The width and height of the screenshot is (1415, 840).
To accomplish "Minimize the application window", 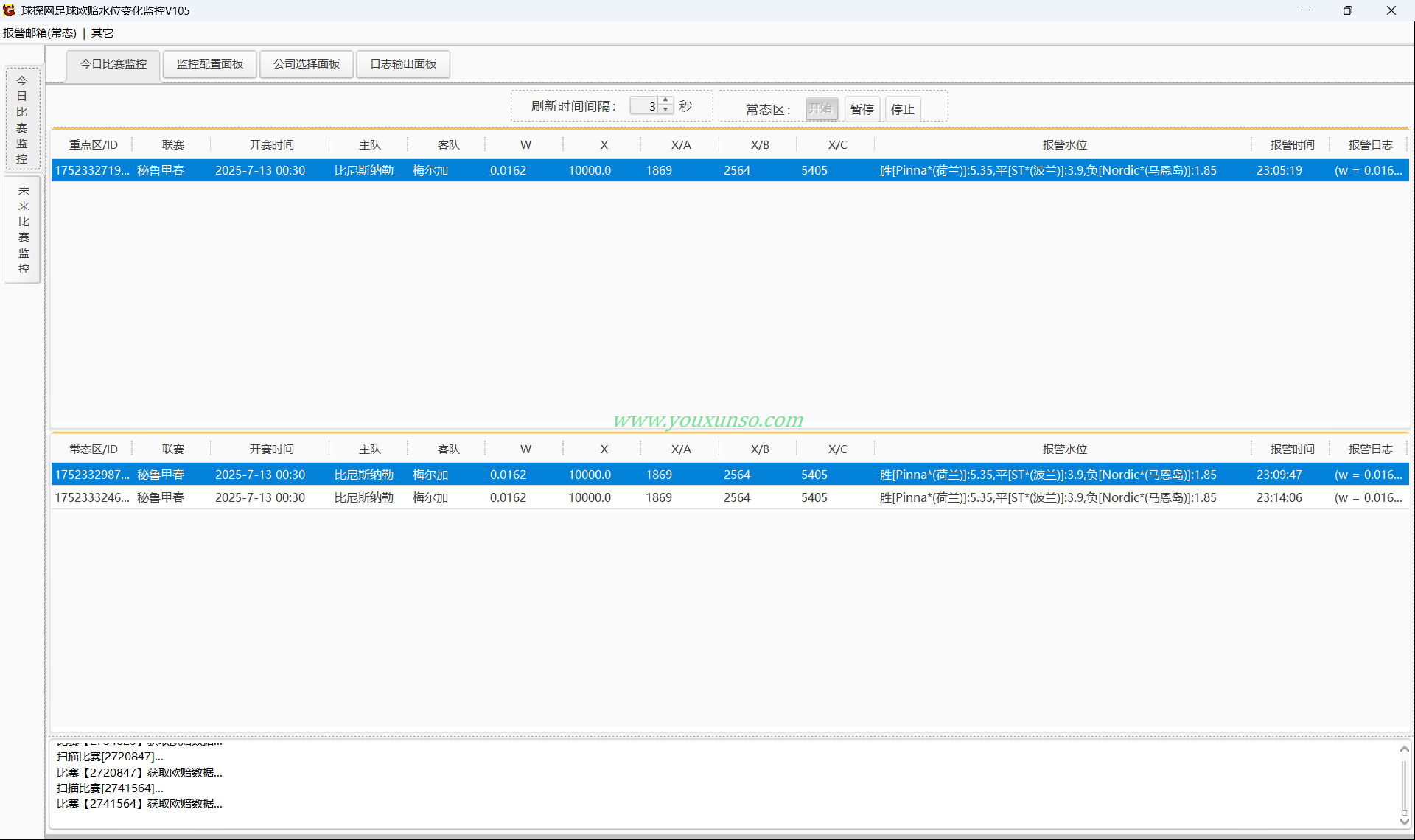I will (1305, 10).
